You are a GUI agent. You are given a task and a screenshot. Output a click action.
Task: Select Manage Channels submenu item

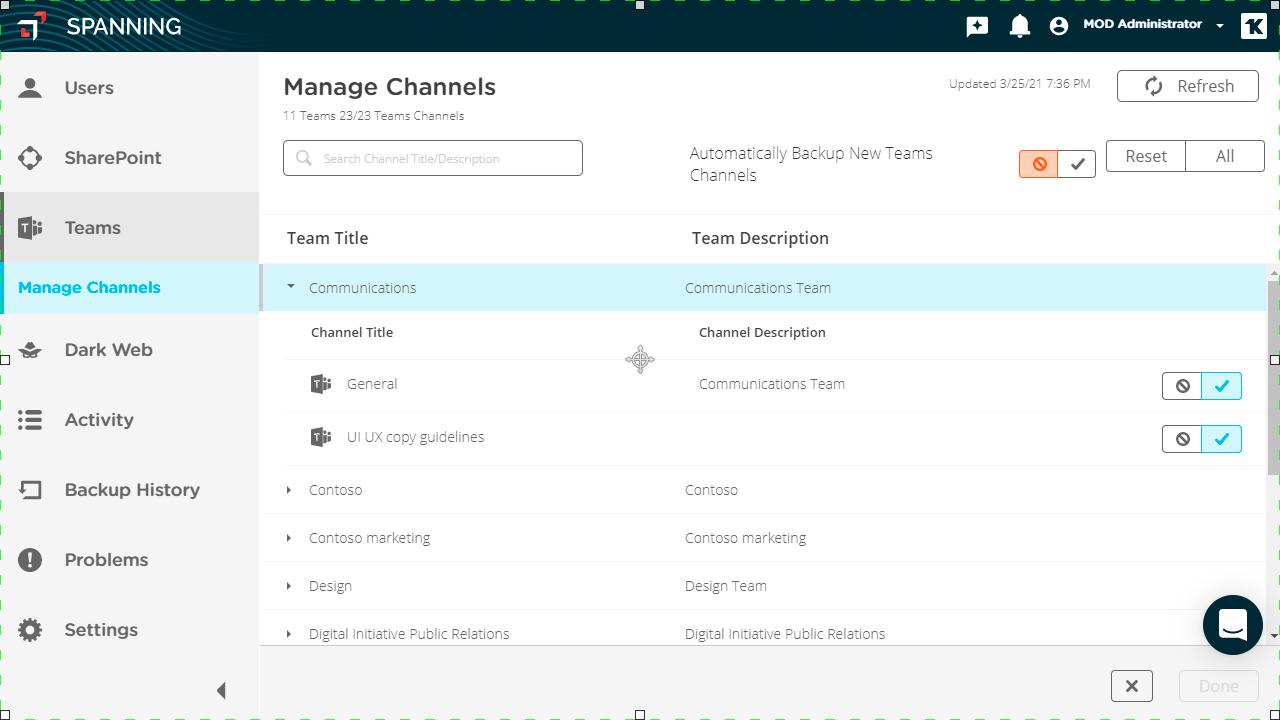coord(129,288)
